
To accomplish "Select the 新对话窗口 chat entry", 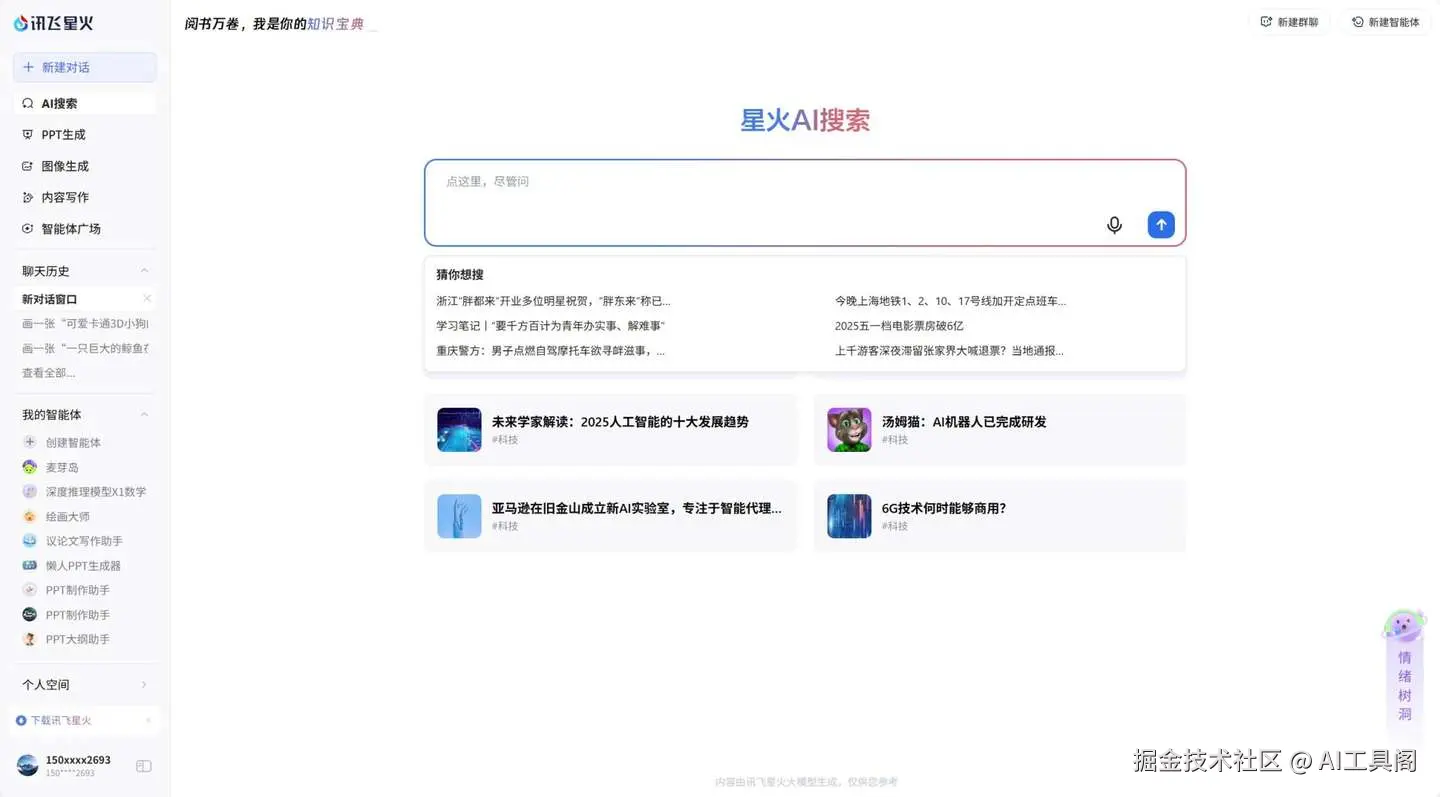I will coord(85,299).
